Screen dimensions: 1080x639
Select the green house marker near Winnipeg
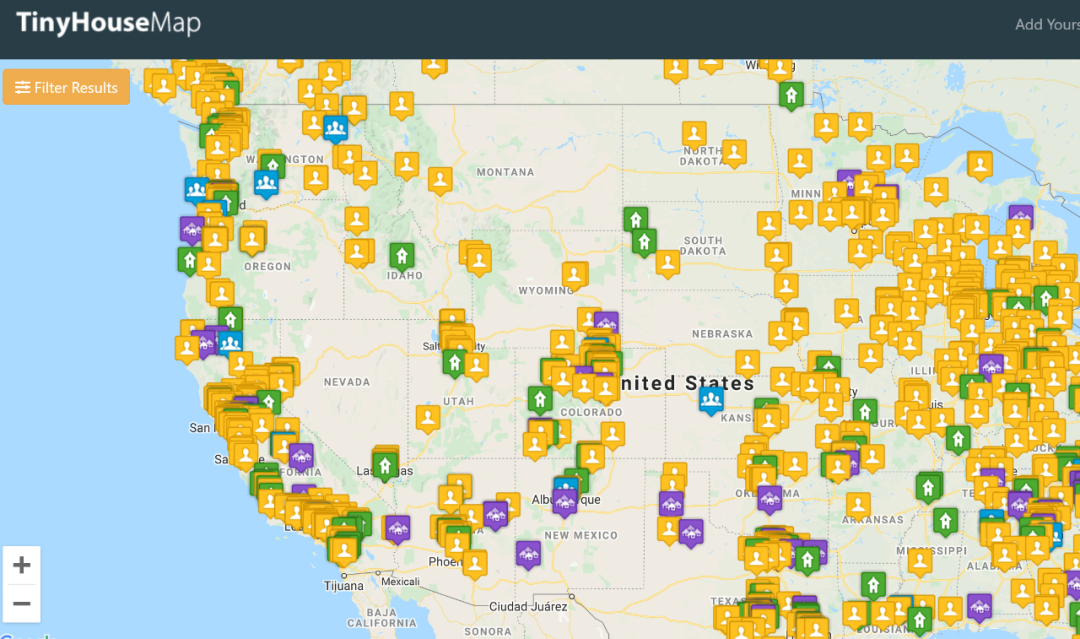[791, 95]
